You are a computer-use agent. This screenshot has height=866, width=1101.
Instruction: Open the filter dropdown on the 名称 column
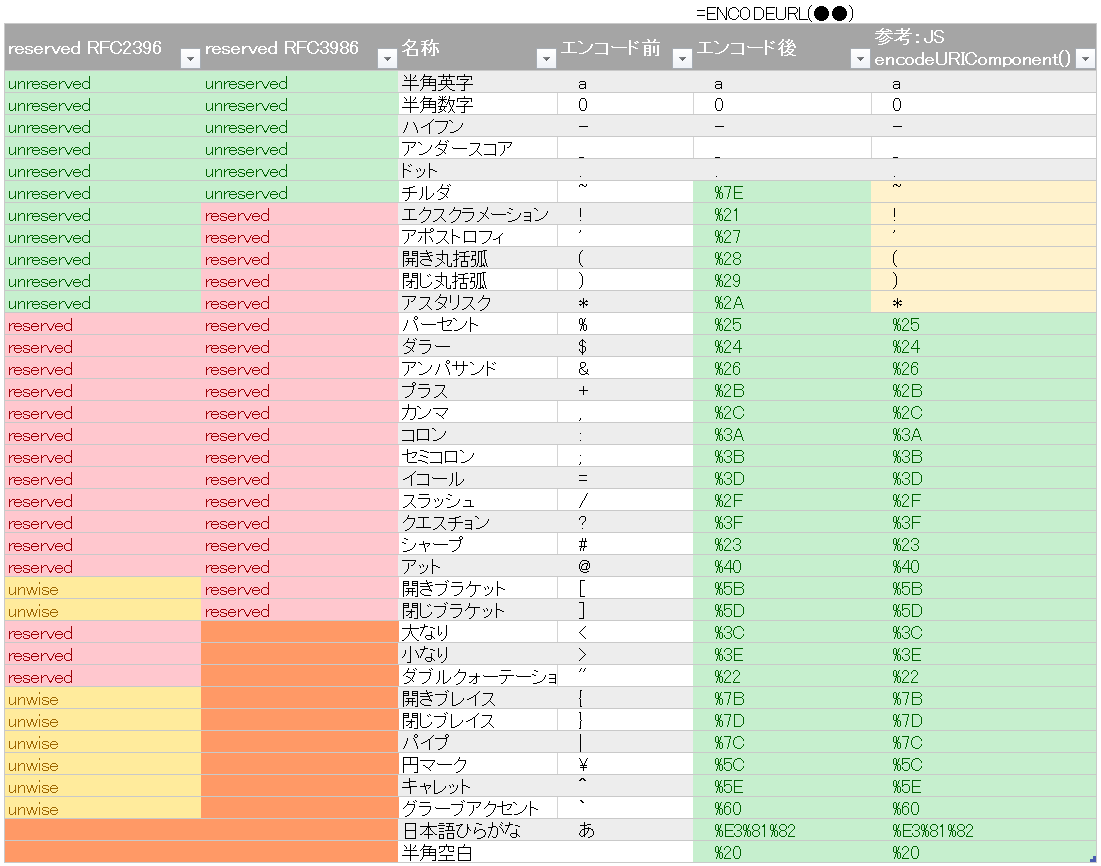coord(546,60)
